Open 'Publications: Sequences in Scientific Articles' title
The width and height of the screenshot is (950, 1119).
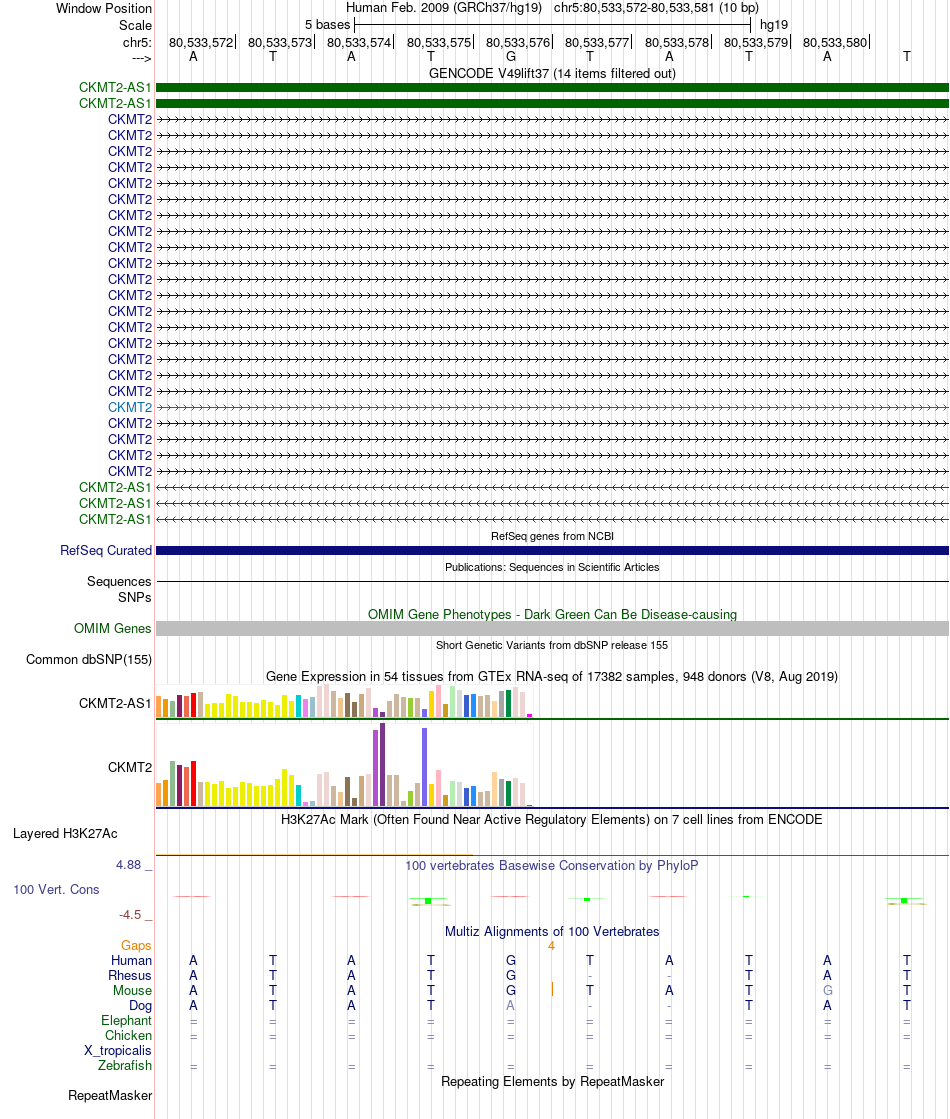(552, 567)
